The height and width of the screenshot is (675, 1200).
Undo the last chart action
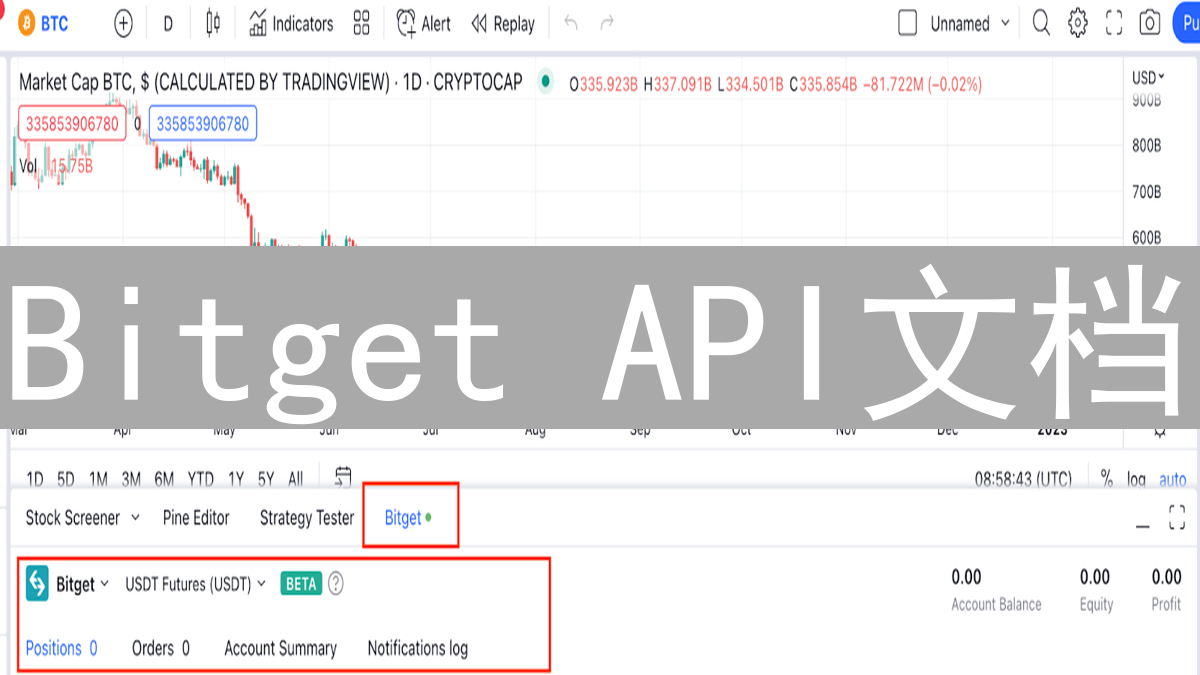click(571, 23)
